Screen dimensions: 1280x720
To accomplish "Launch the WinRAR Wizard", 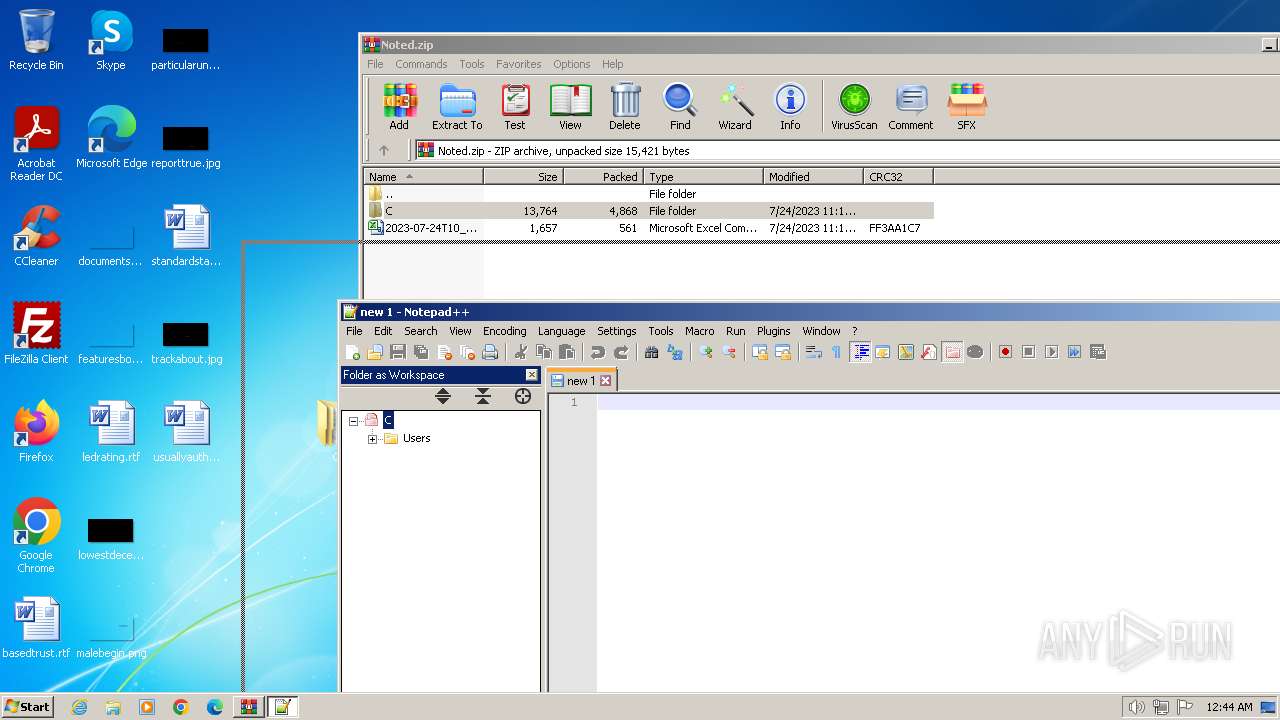I will click(x=735, y=107).
